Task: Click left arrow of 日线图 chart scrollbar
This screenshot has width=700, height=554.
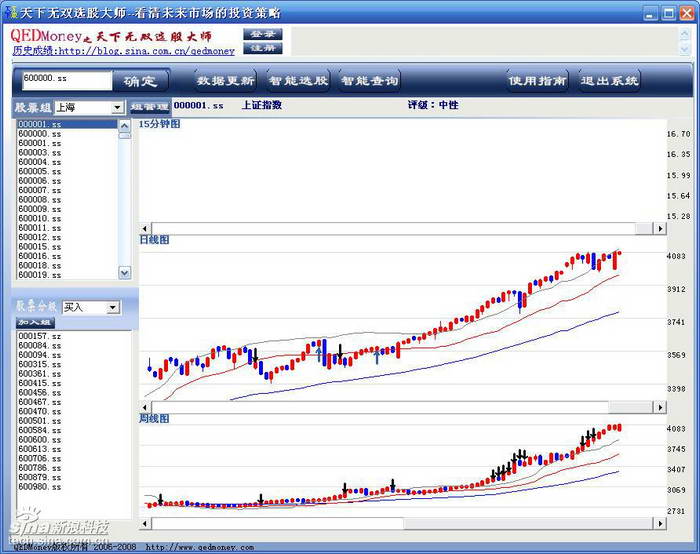Action: click(x=145, y=407)
